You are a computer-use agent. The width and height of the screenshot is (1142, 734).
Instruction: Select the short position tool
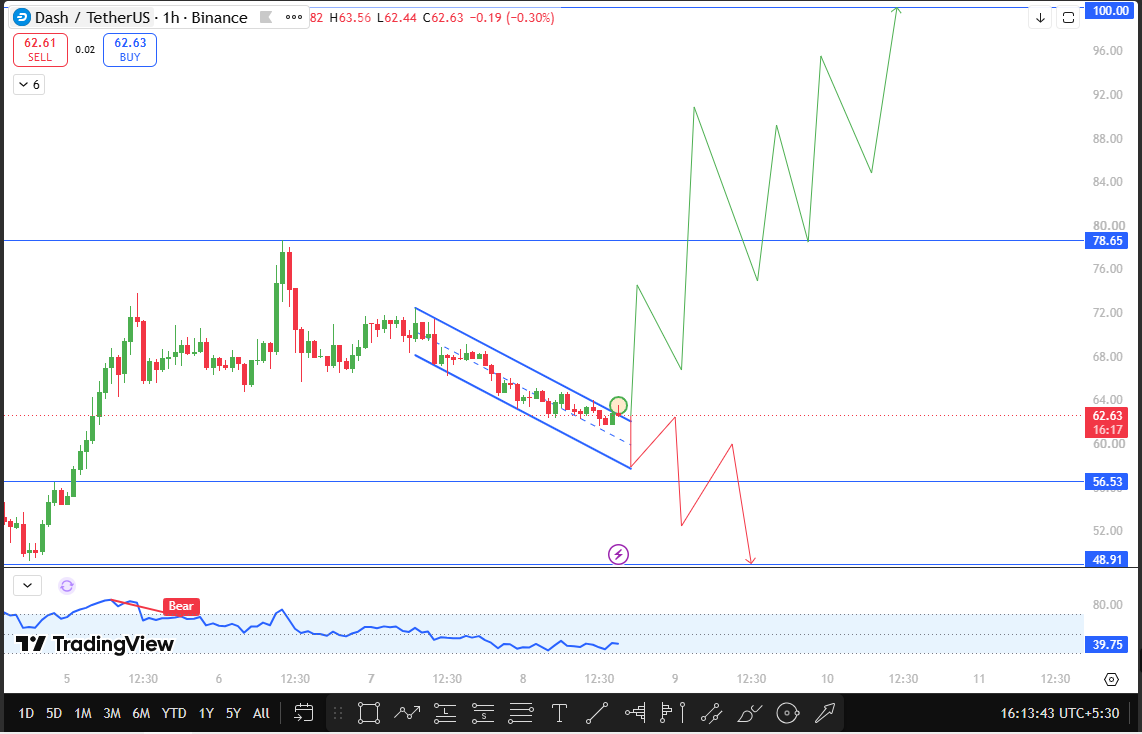tap(483, 713)
